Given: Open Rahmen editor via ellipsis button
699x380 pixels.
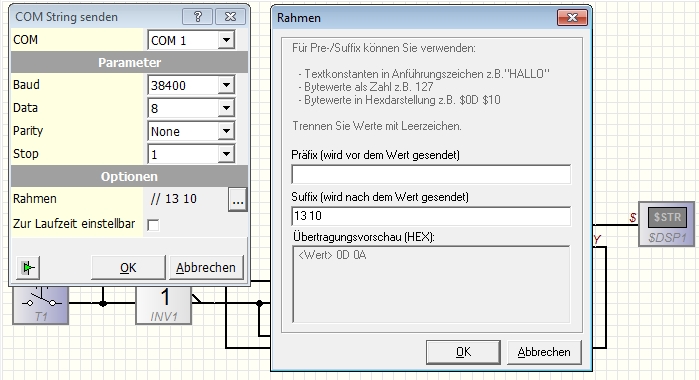Looking at the screenshot, I should [238, 199].
